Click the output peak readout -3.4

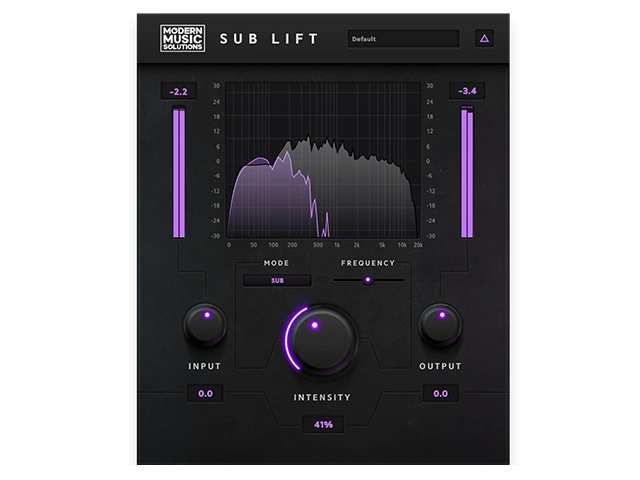click(x=467, y=91)
